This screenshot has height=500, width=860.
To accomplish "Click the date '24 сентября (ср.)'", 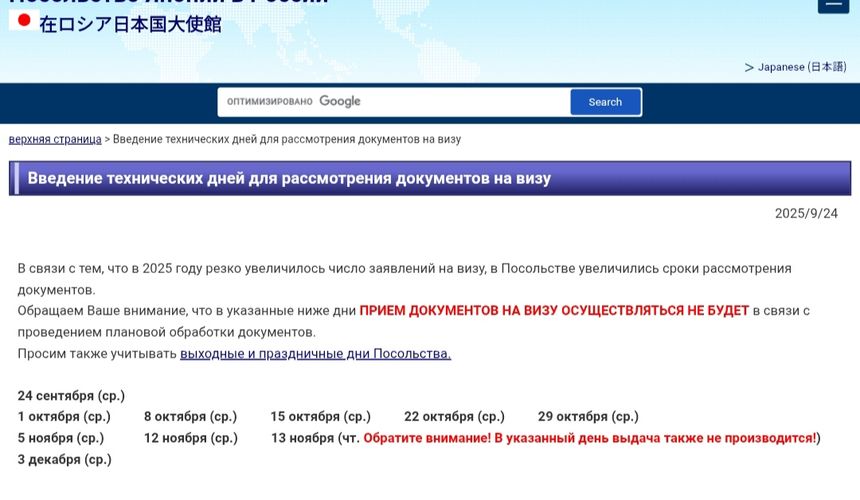I will pos(71,396).
